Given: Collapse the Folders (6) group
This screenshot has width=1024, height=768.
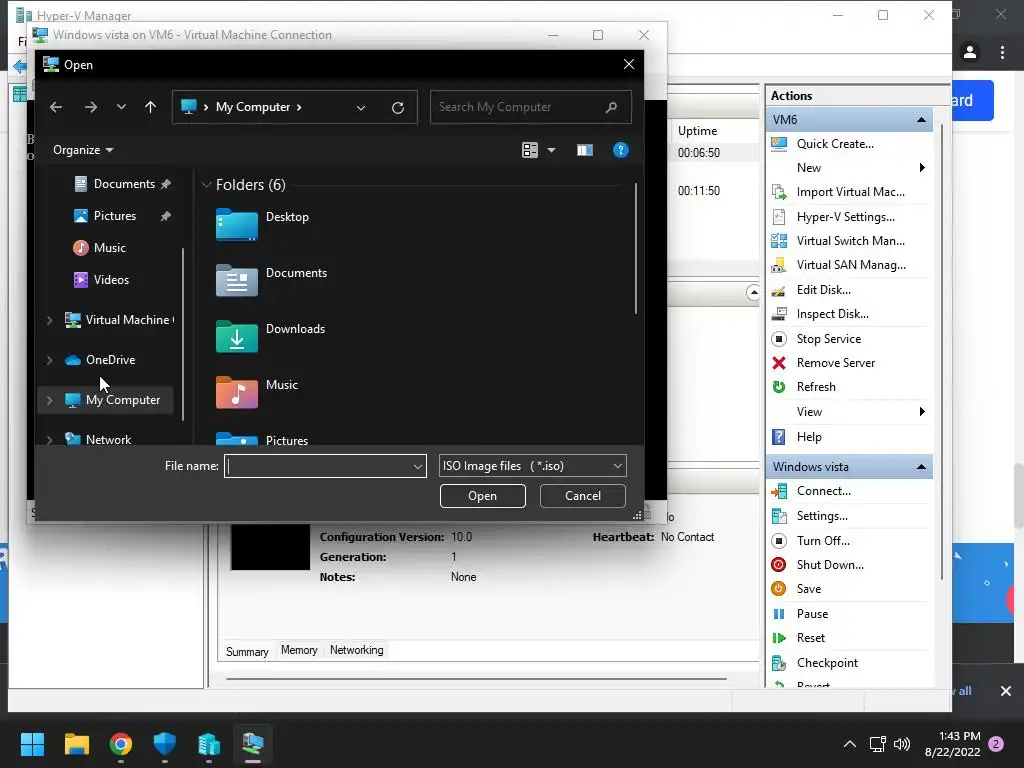Looking at the screenshot, I should [x=206, y=185].
